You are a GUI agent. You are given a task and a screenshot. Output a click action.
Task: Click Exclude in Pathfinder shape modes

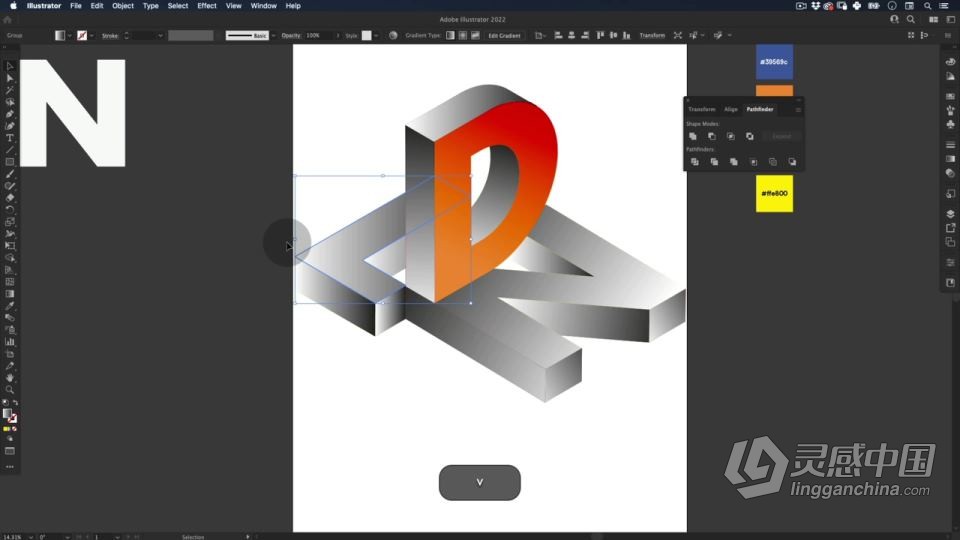[x=750, y=136]
